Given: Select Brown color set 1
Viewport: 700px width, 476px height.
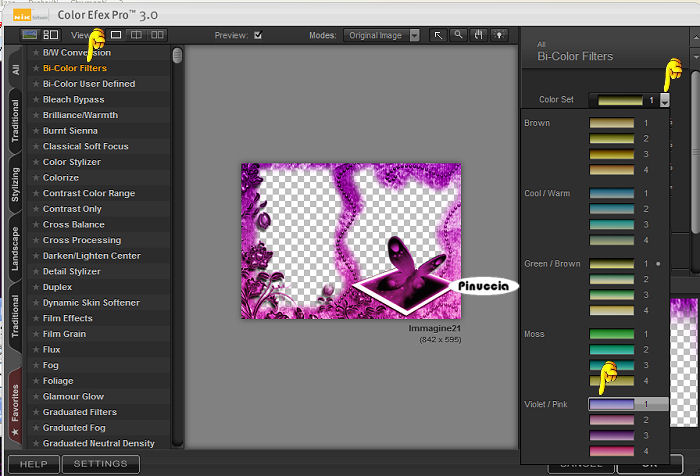Looking at the screenshot, I should (x=612, y=123).
